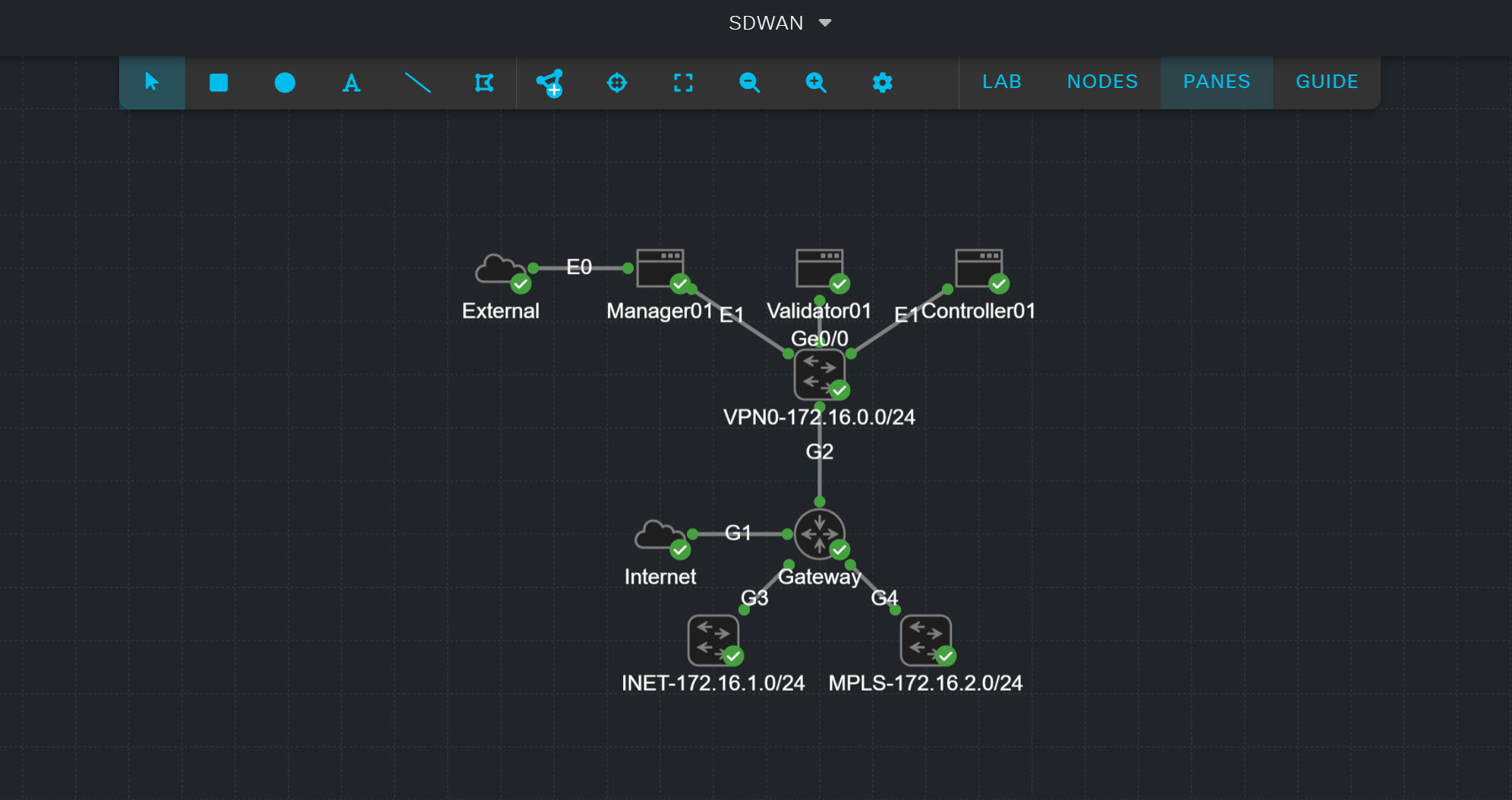1512x800 pixels.
Task: Click the Manager01 node label
Action: point(660,311)
